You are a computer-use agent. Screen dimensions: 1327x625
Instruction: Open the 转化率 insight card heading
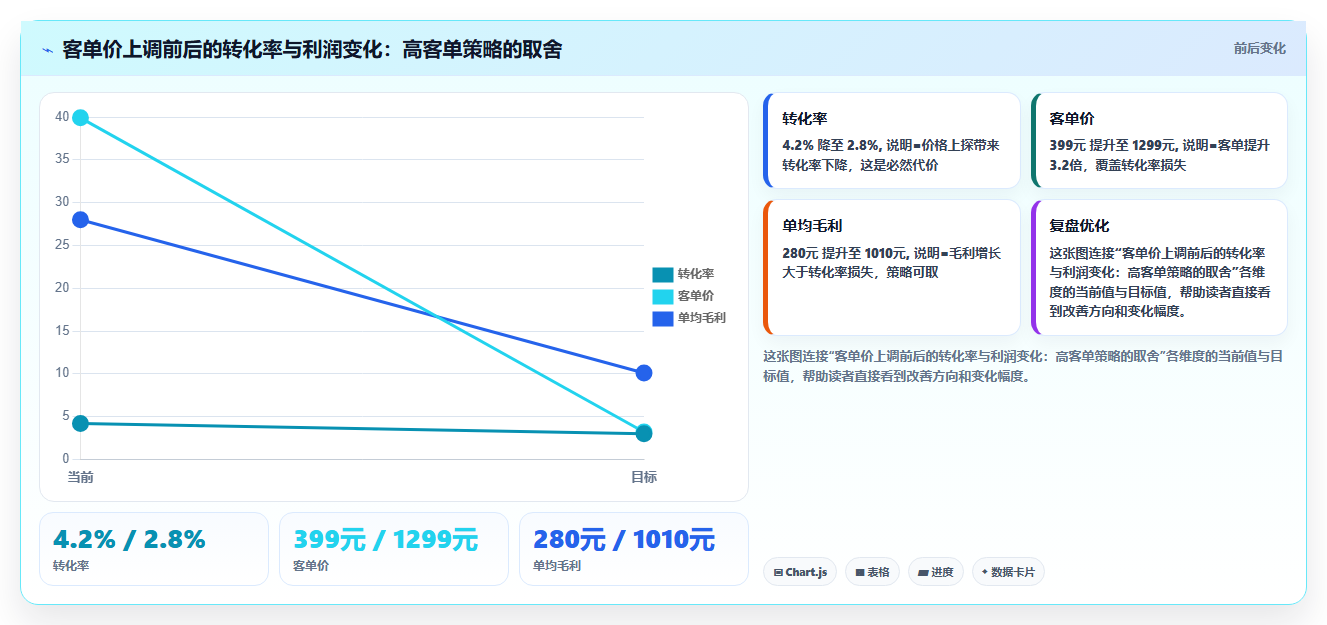[805, 118]
